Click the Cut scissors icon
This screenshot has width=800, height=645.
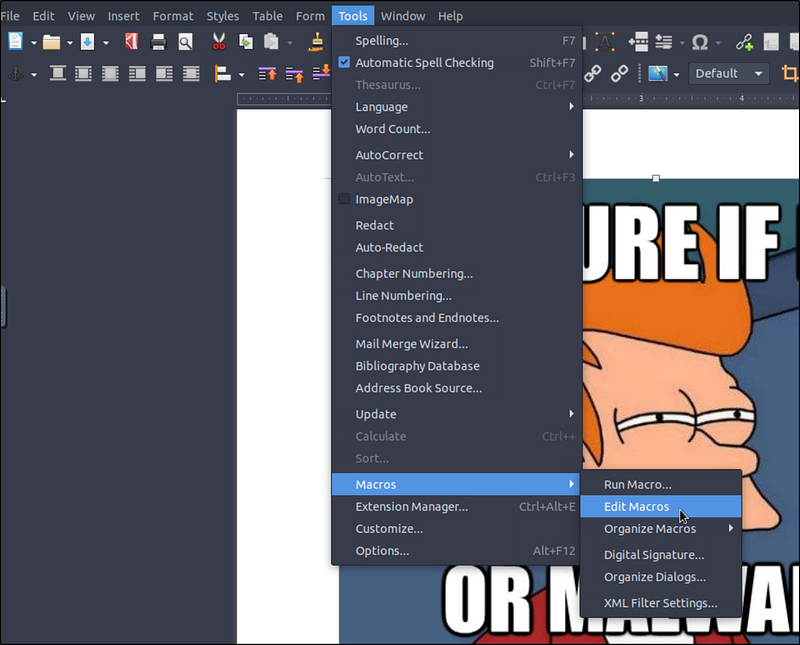(x=218, y=42)
